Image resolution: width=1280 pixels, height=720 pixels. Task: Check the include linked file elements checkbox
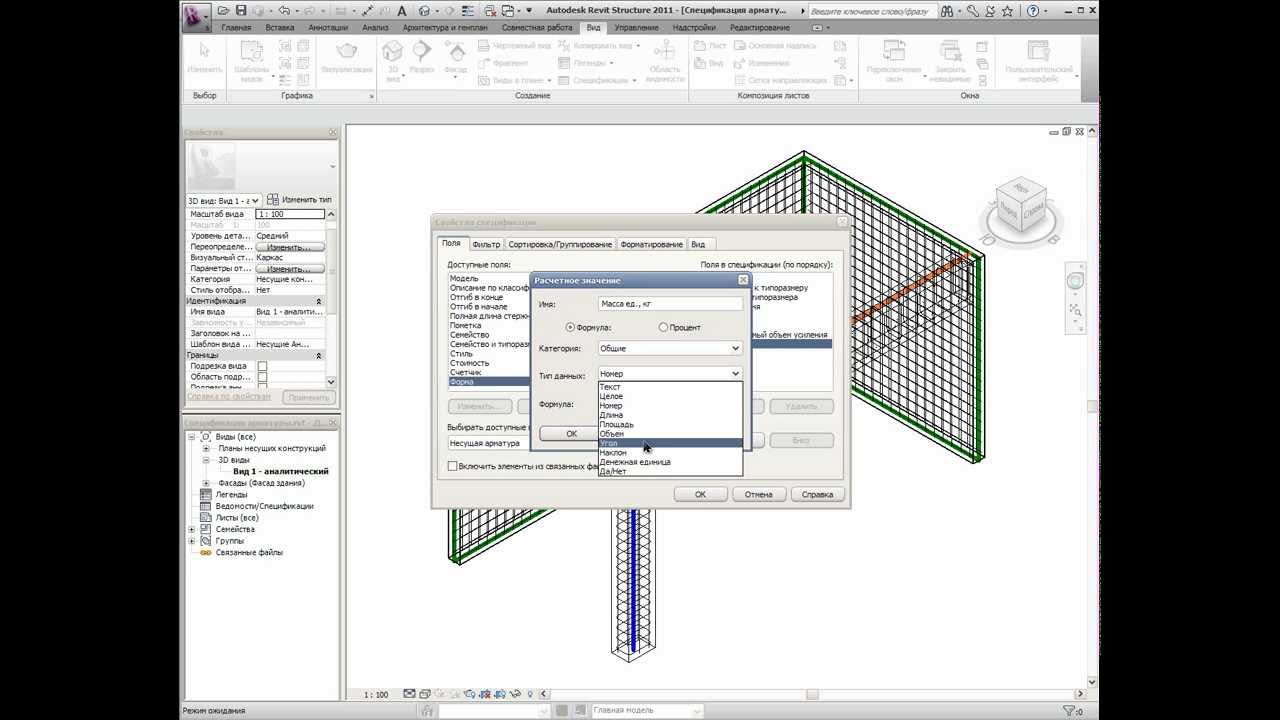(x=453, y=466)
